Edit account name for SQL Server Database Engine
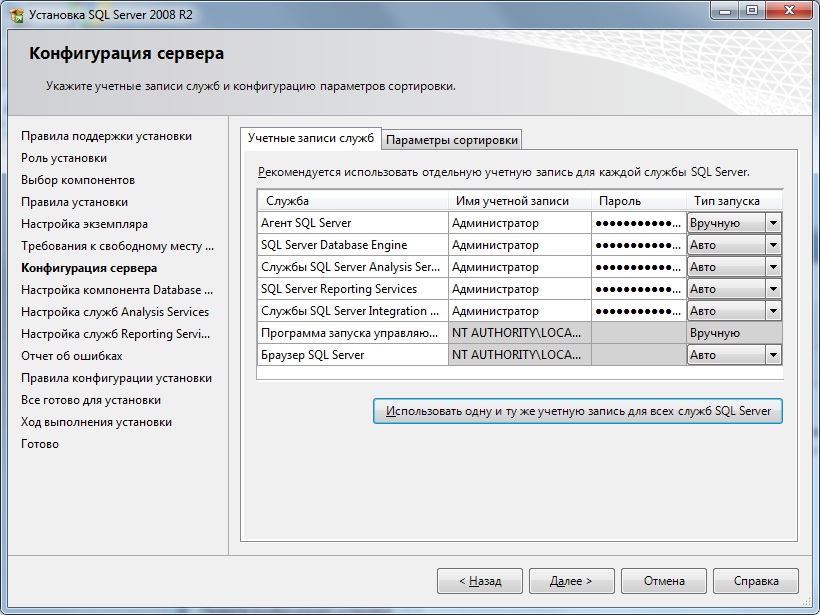This screenshot has height=615, width=820. pyautogui.click(x=519, y=245)
